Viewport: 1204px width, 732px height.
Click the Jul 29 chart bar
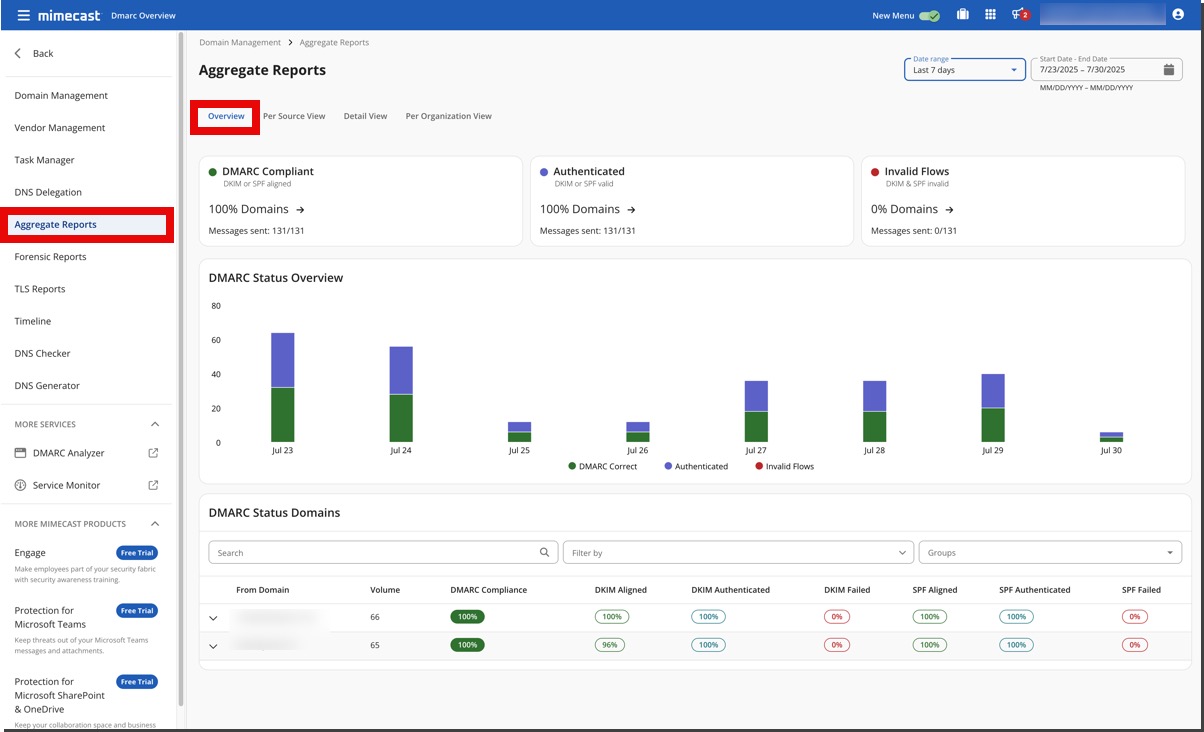(993, 408)
